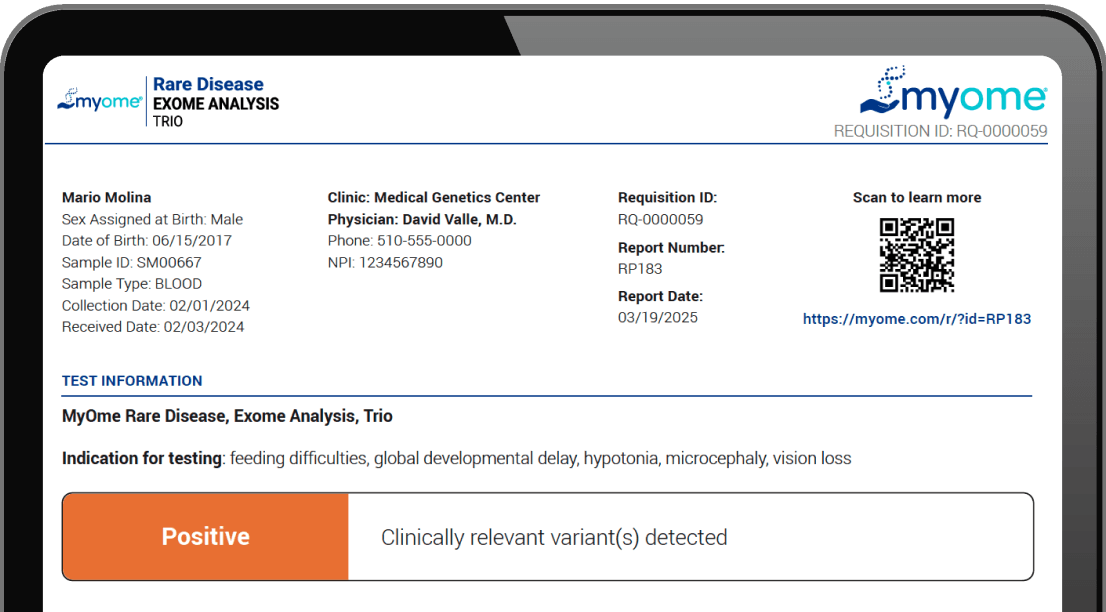Open the https://myome.com/r/?id=RP183 link

(917, 319)
